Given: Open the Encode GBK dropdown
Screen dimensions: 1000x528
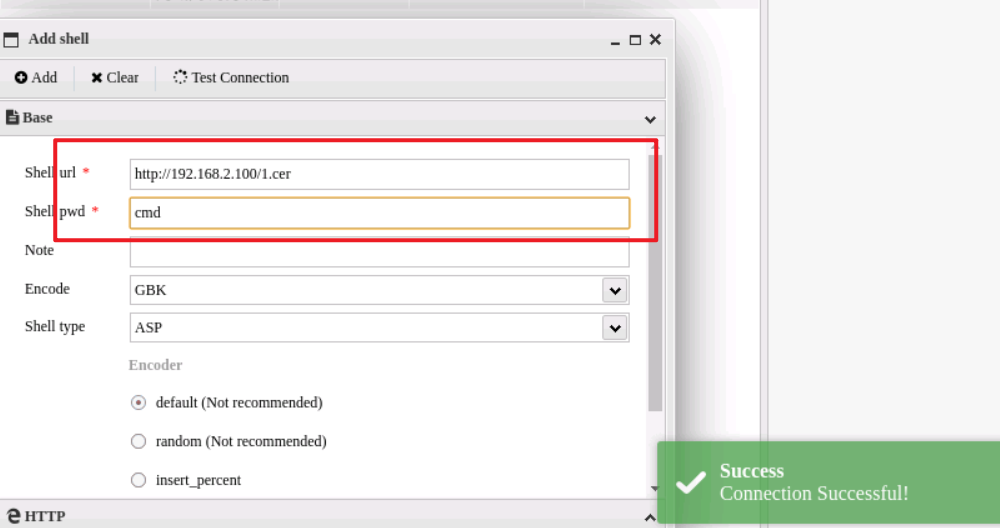Looking at the screenshot, I should click(x=615, y=290).
